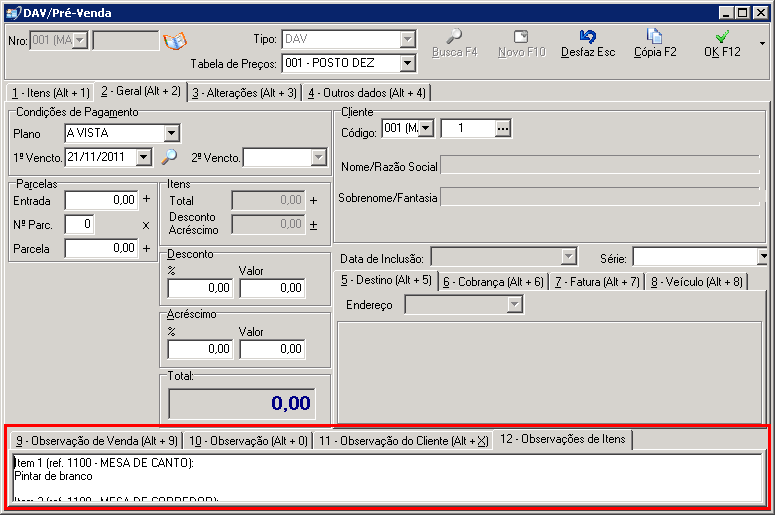Viewport: 775px width, 515px height.
Task: Open the Tabela de Preços dropdown
Action: (x=407, y=63)
